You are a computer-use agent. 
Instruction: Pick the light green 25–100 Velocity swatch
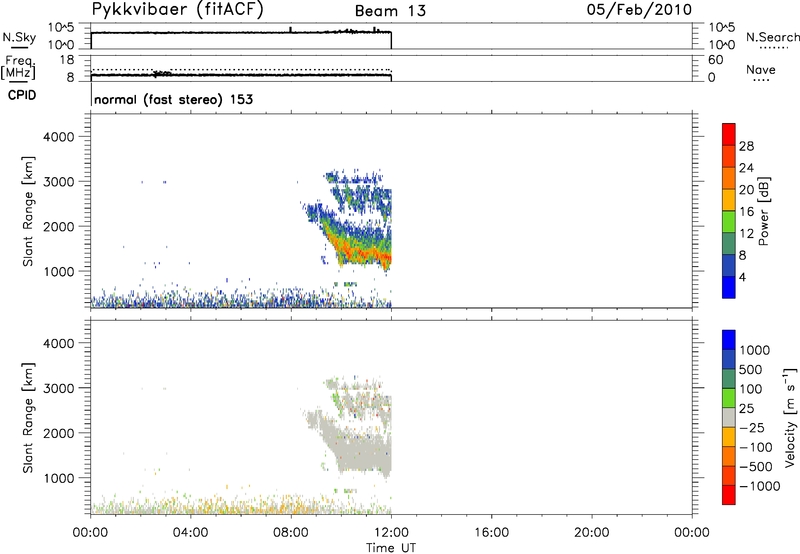[729, 398]
